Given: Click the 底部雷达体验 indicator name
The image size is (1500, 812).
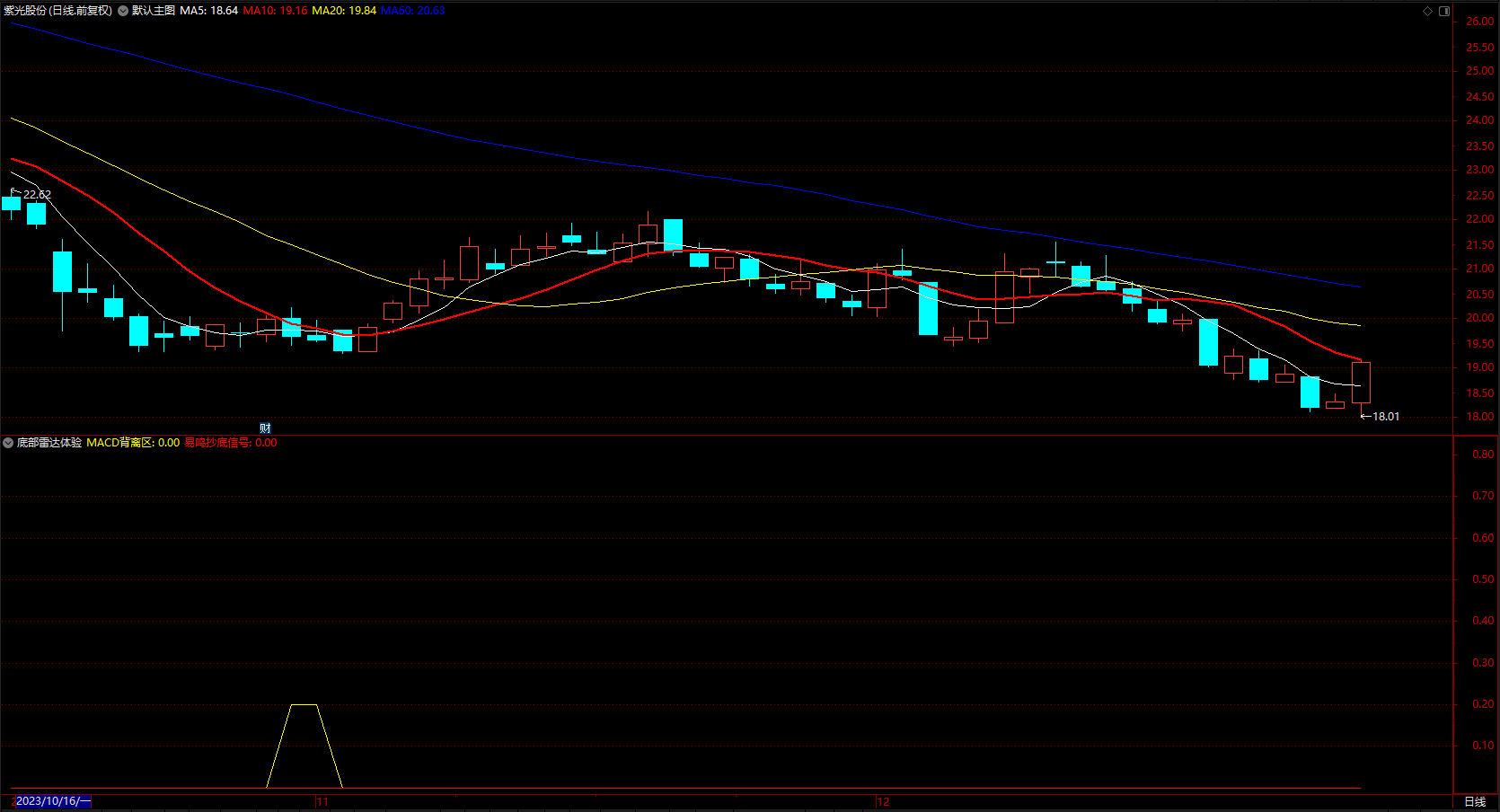Looking at the screenshot, I should coord(49,443).
